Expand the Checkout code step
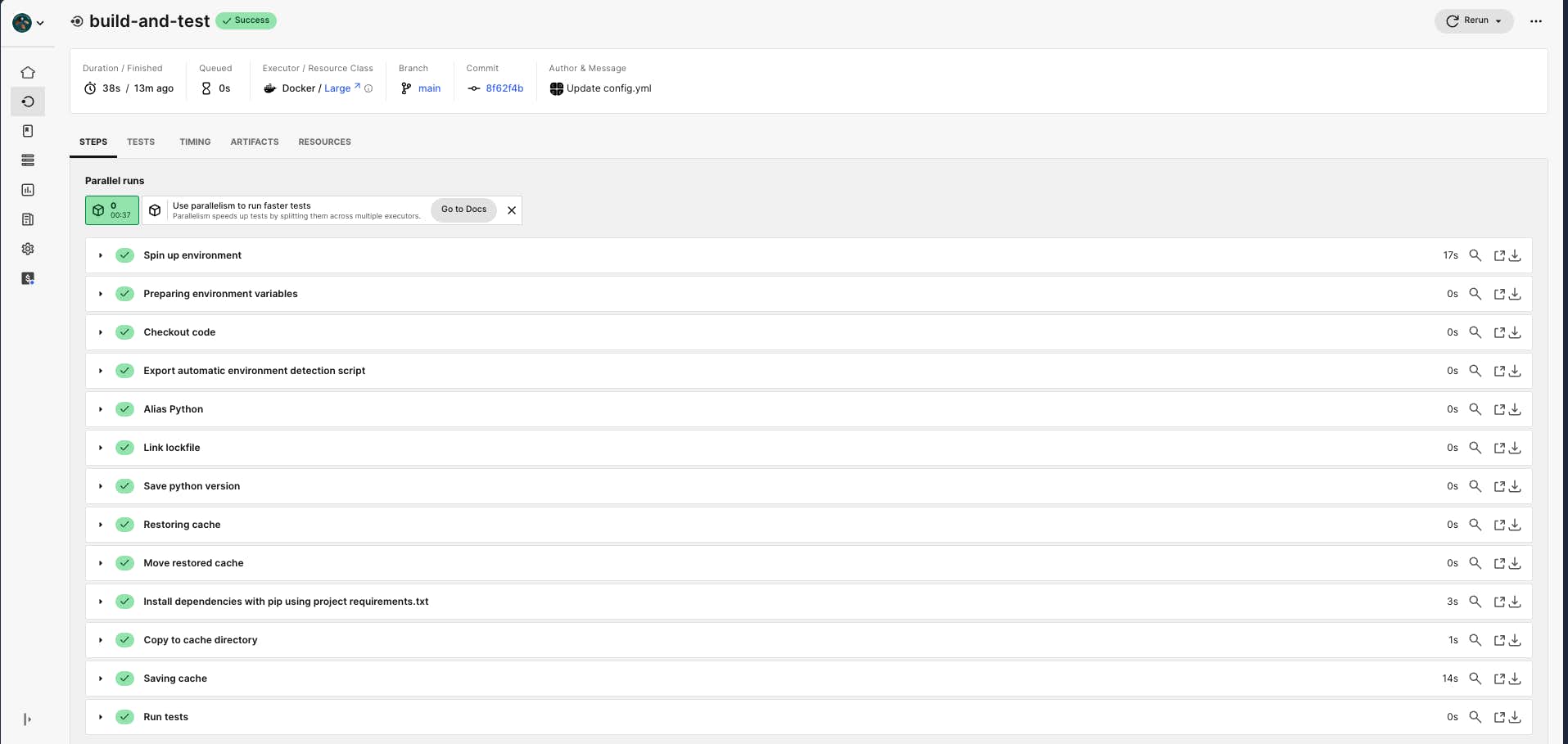The height and width of the screenshot is (744, 1568). (100, 332)
